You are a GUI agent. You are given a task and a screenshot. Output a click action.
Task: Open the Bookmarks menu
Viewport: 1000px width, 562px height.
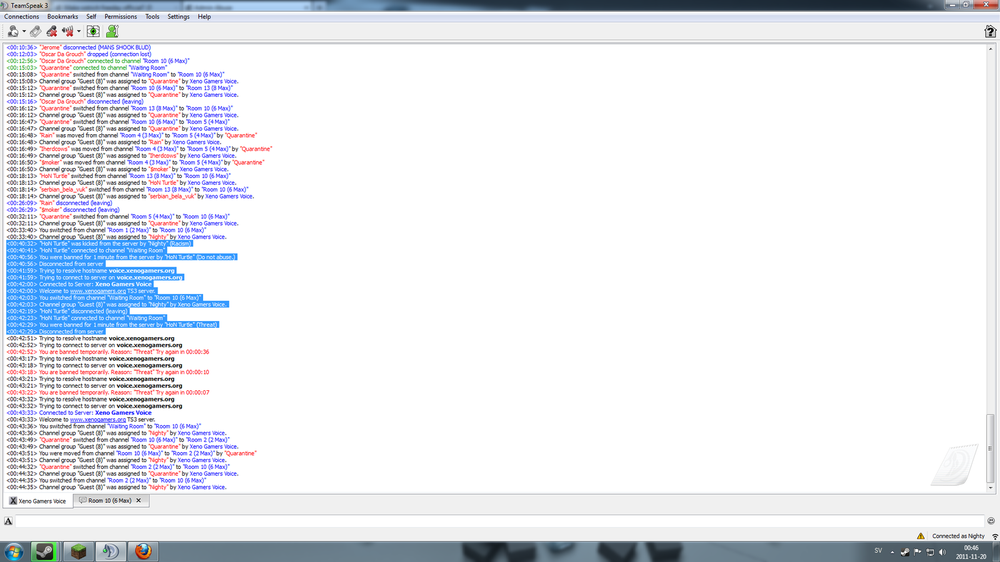click(x=62, y=17)
